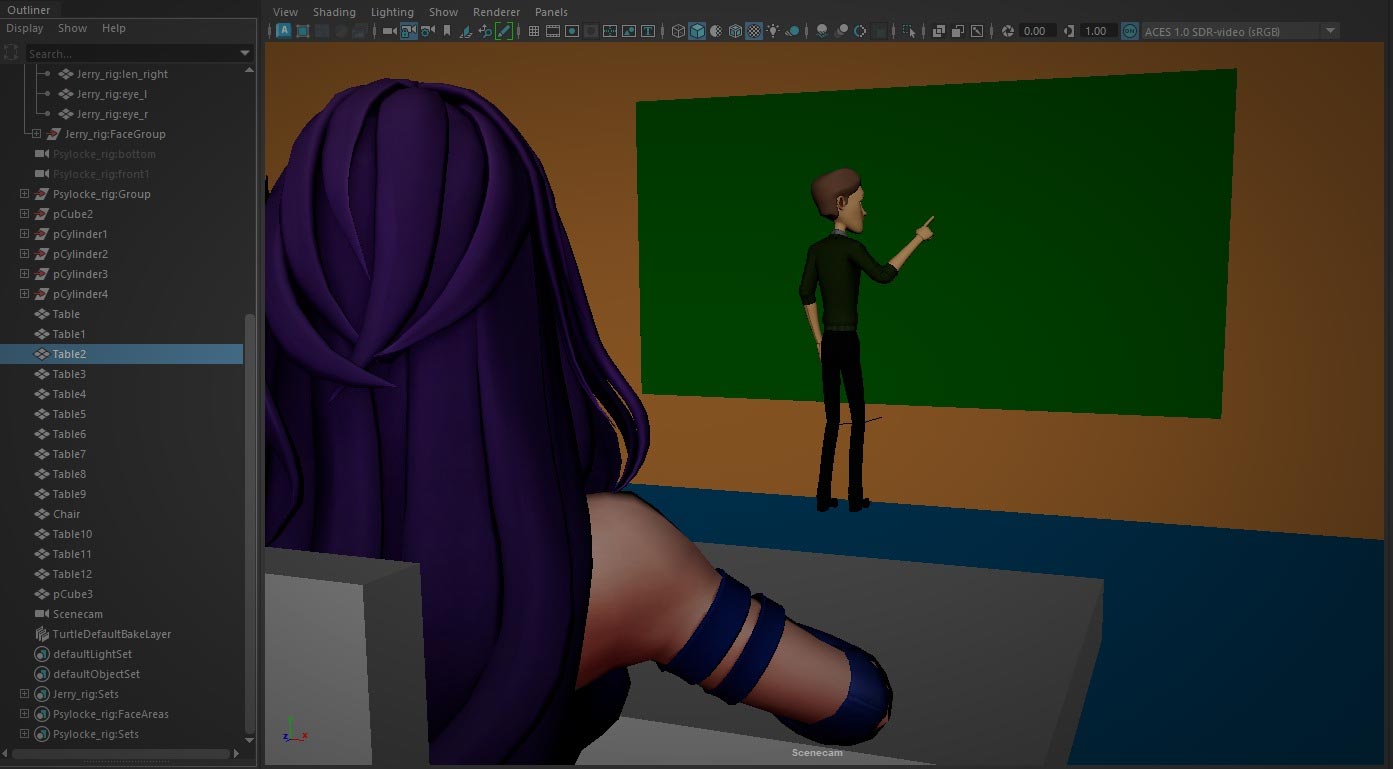
Task: Click the Bookmarks icon in viewport toolbar
Action: pos(446,31)
